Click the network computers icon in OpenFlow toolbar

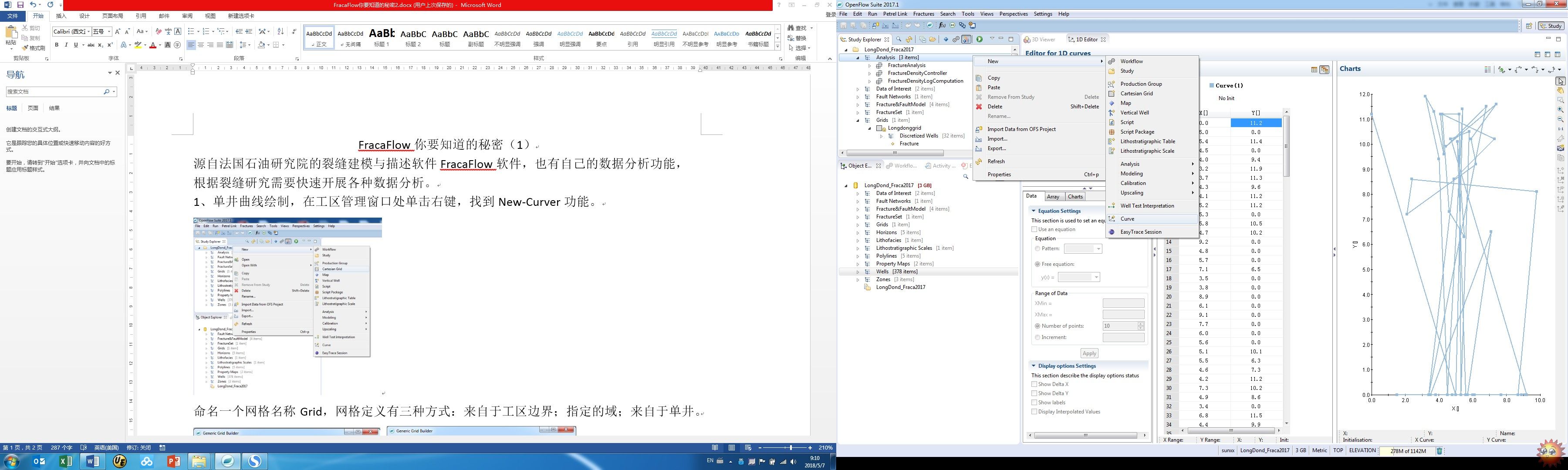[x=962, y=26]
